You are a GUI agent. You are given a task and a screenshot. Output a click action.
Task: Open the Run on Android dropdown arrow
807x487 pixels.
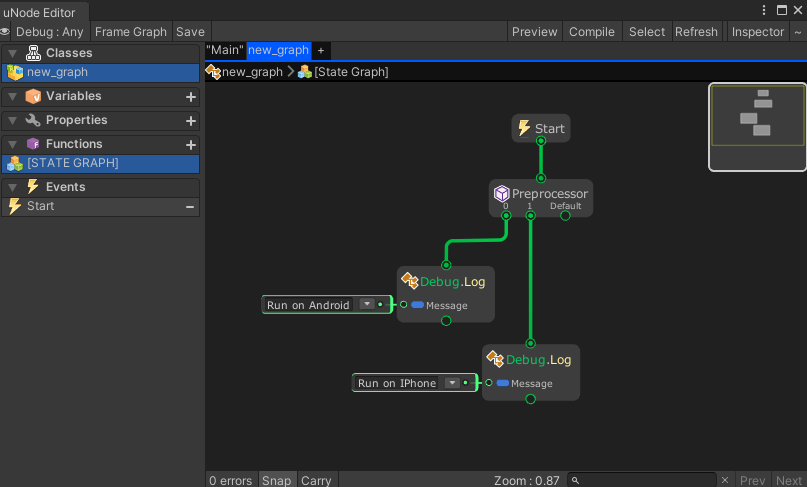pos(366,304)
